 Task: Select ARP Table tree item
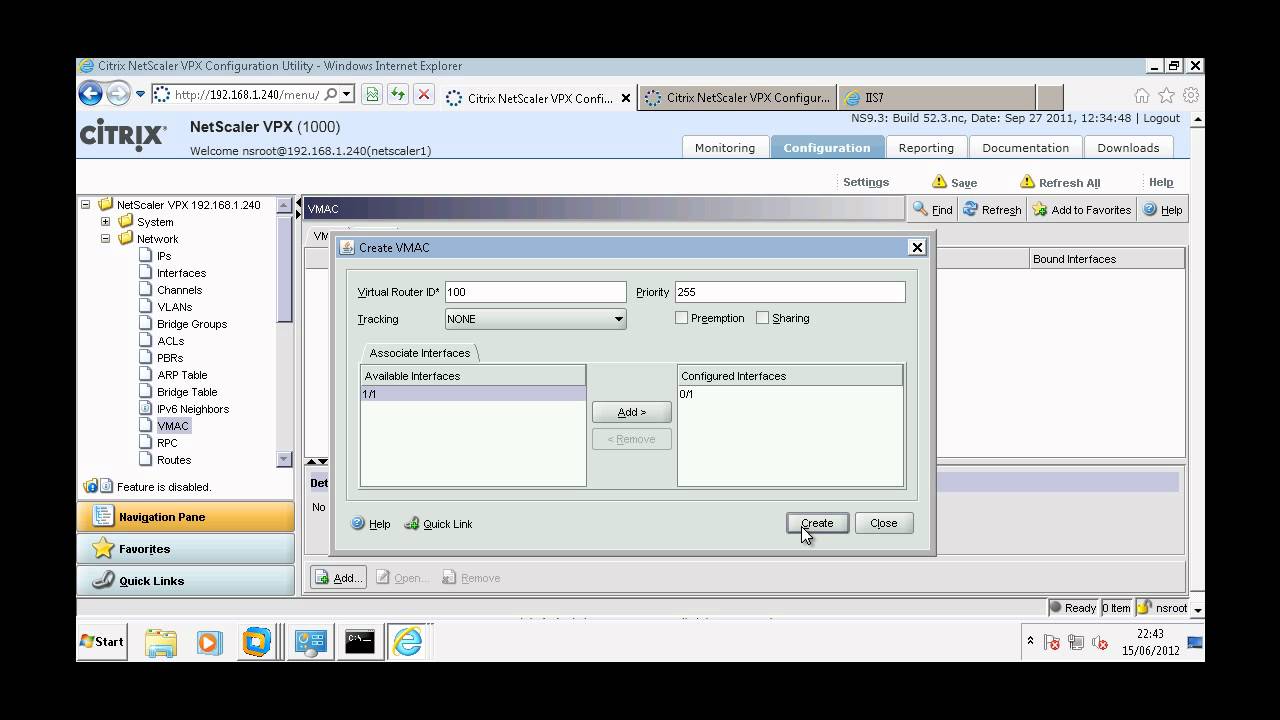[182, 375]
